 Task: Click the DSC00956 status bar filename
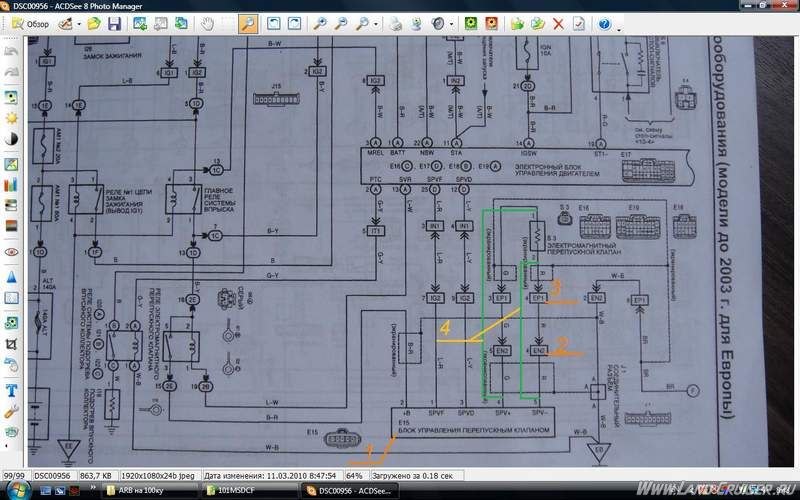click(x=52, y=476)
